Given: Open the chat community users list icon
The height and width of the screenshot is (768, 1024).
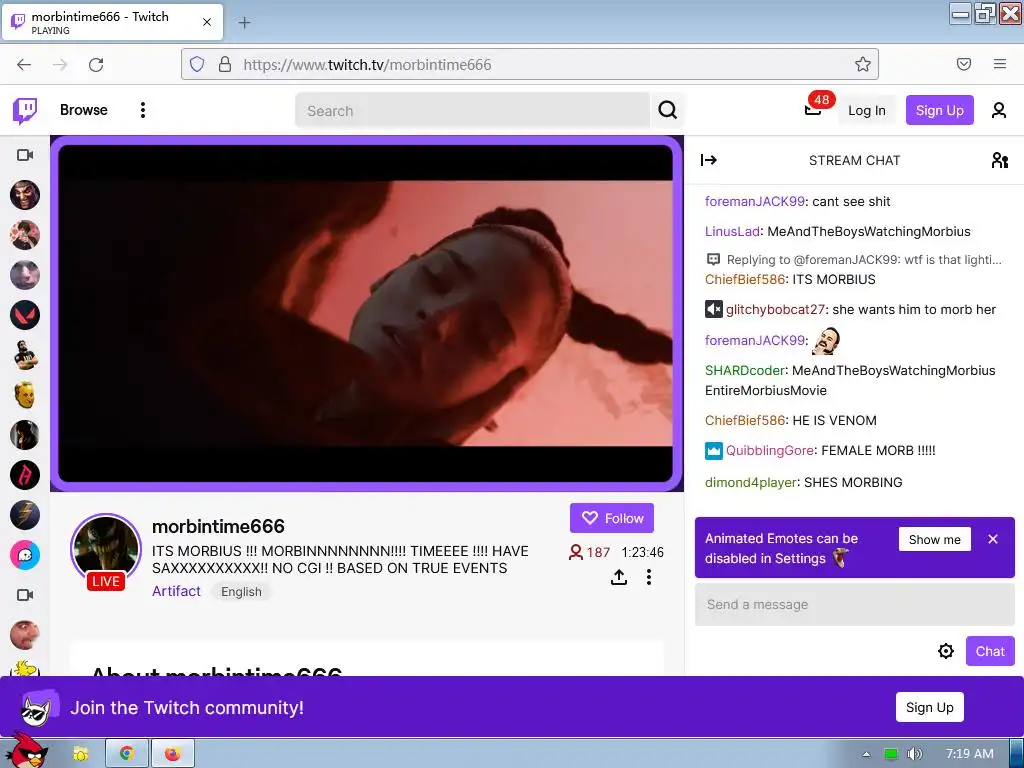Looking at the screenshot, I should 999,160.
